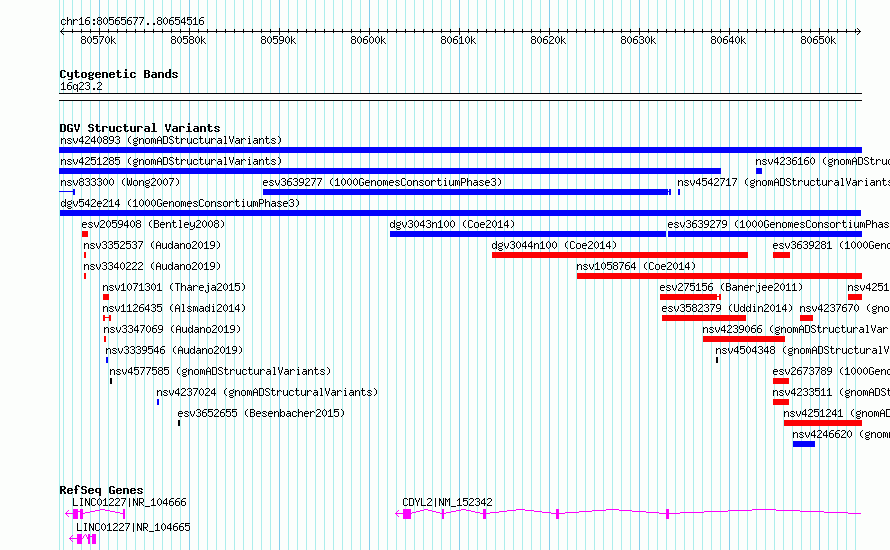Select nsv3347069 (Audano2019) label
This screenshot has width=890, height=550.
tap(172, 329)
